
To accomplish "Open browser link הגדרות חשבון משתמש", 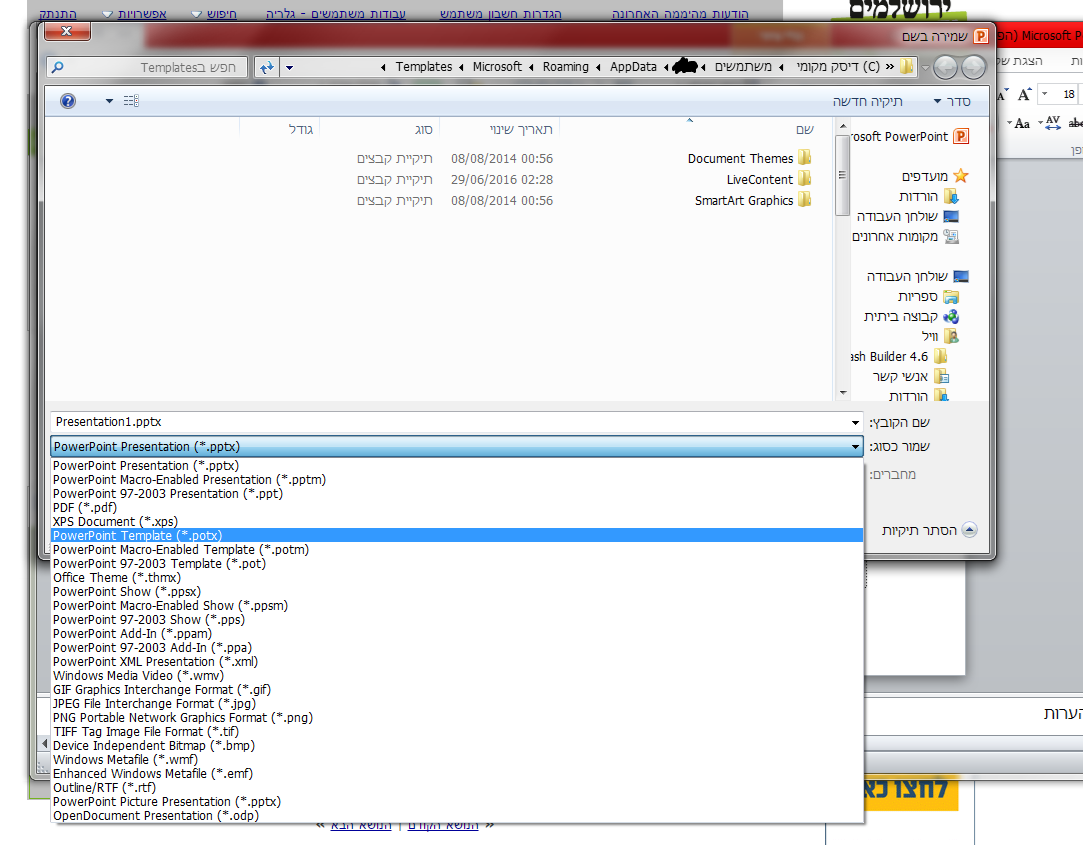I will [x=501, y=14].
